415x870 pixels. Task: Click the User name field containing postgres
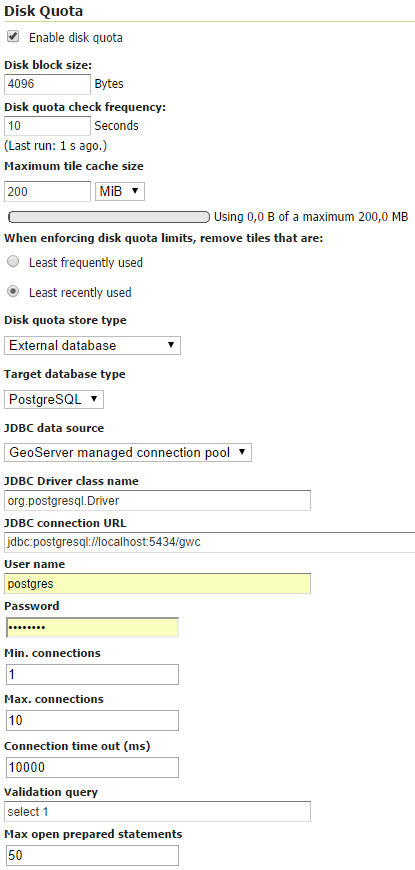[158, 584]
